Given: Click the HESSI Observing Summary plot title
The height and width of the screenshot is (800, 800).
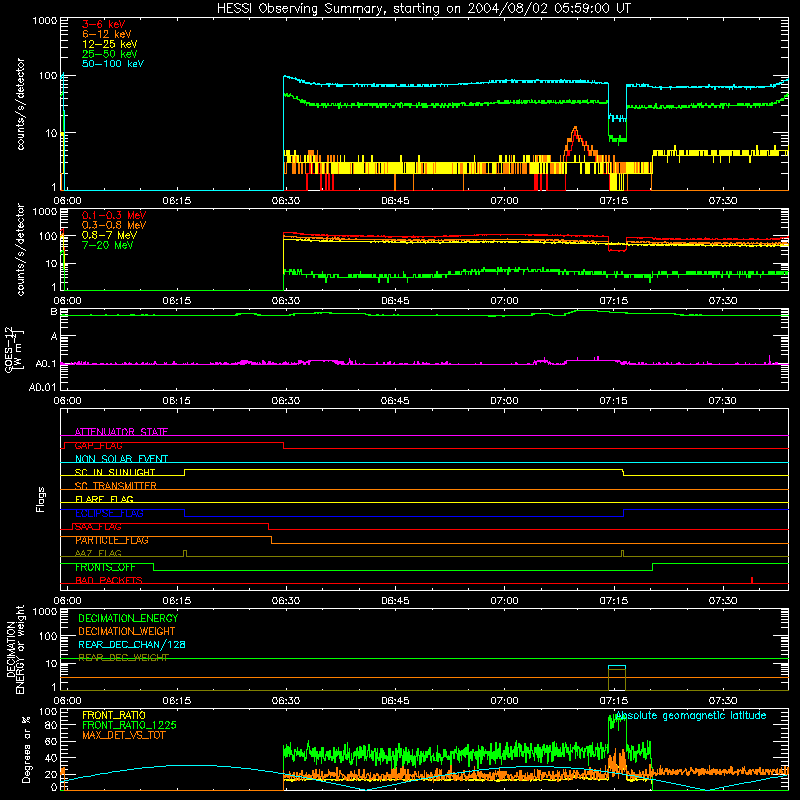Looking at the screenshot, I should (423, 9).
